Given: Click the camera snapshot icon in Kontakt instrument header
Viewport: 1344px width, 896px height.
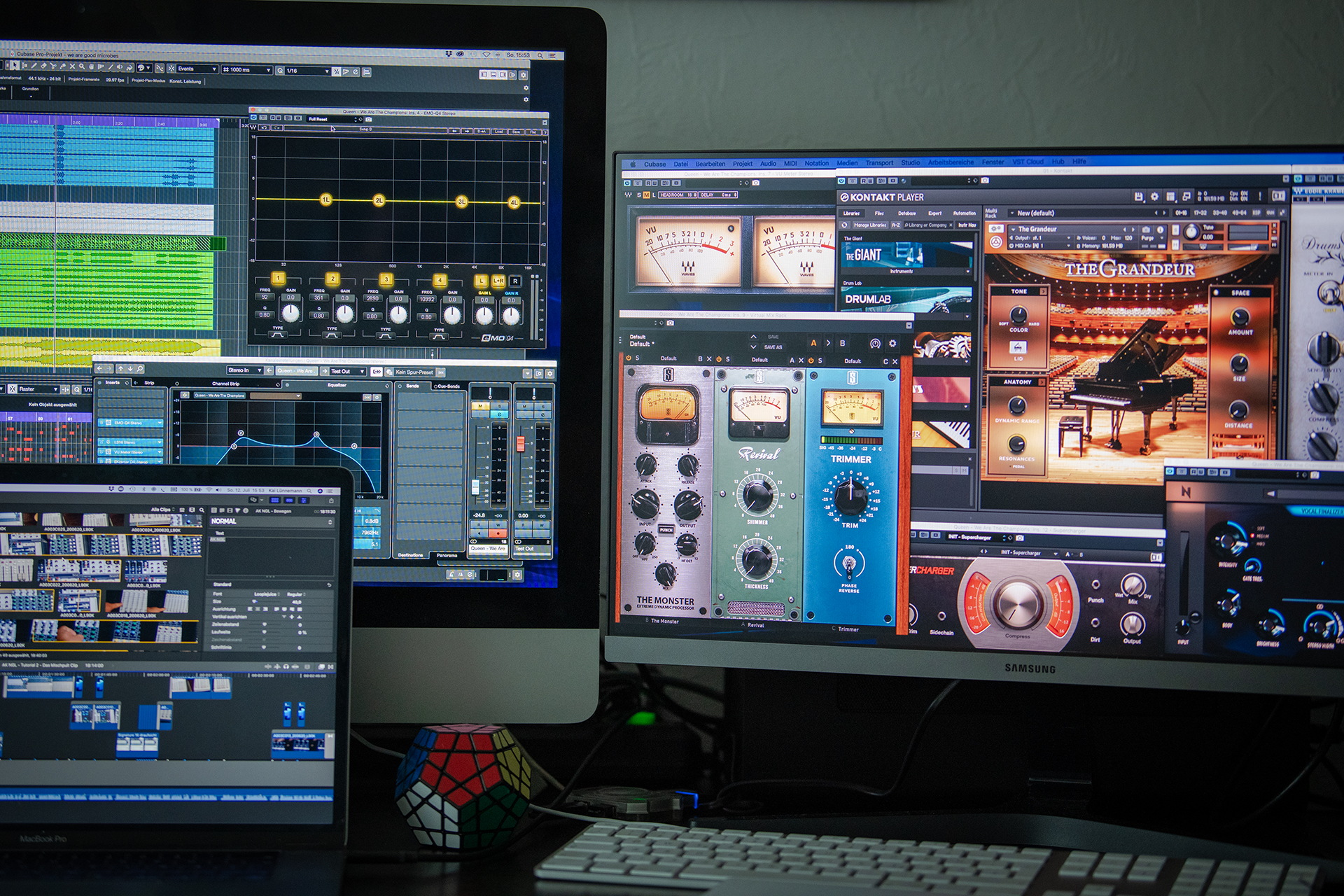Looking at the screenshot, I should [1146, 229].
